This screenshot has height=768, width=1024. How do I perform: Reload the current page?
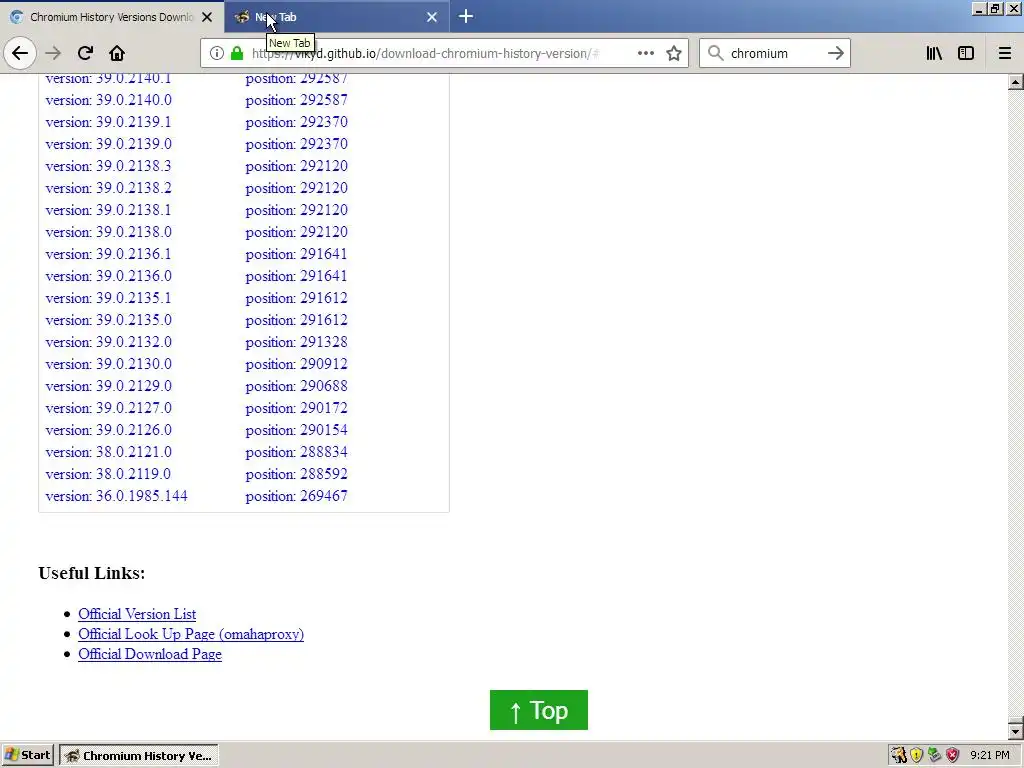tap(85, 53)
